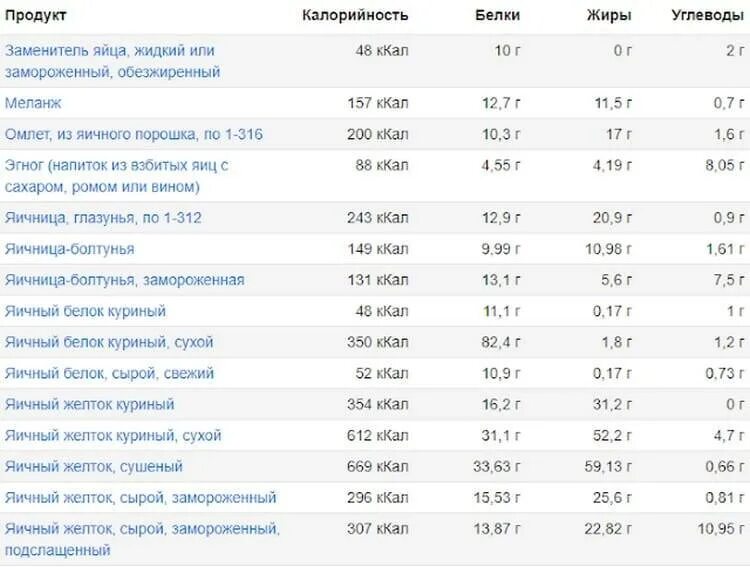This screenshot has height=567, width=750.
Task: Open Яичный белок, сырой, свежий link
Action: [110, 373]
